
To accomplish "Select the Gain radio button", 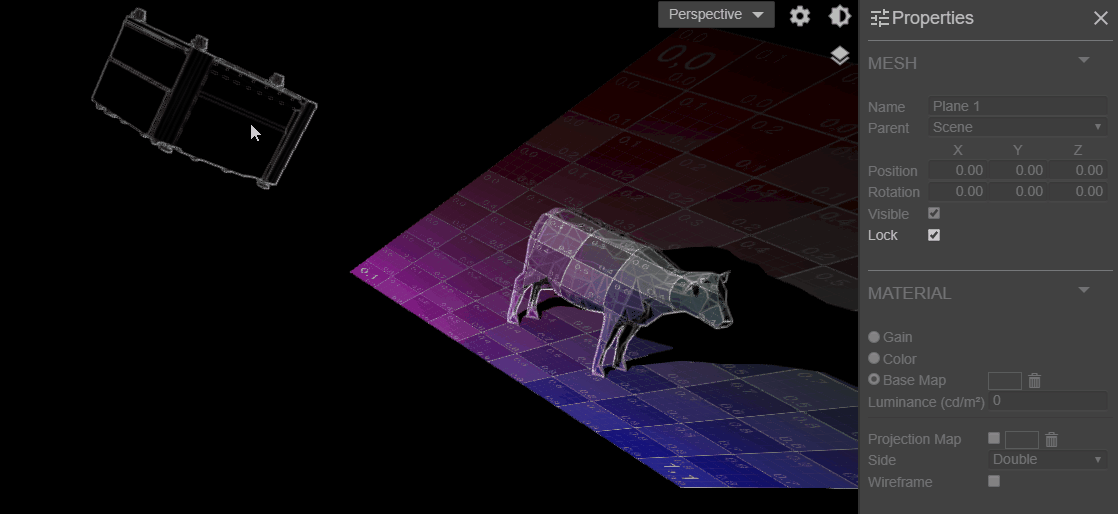I will tap(874, 338).
